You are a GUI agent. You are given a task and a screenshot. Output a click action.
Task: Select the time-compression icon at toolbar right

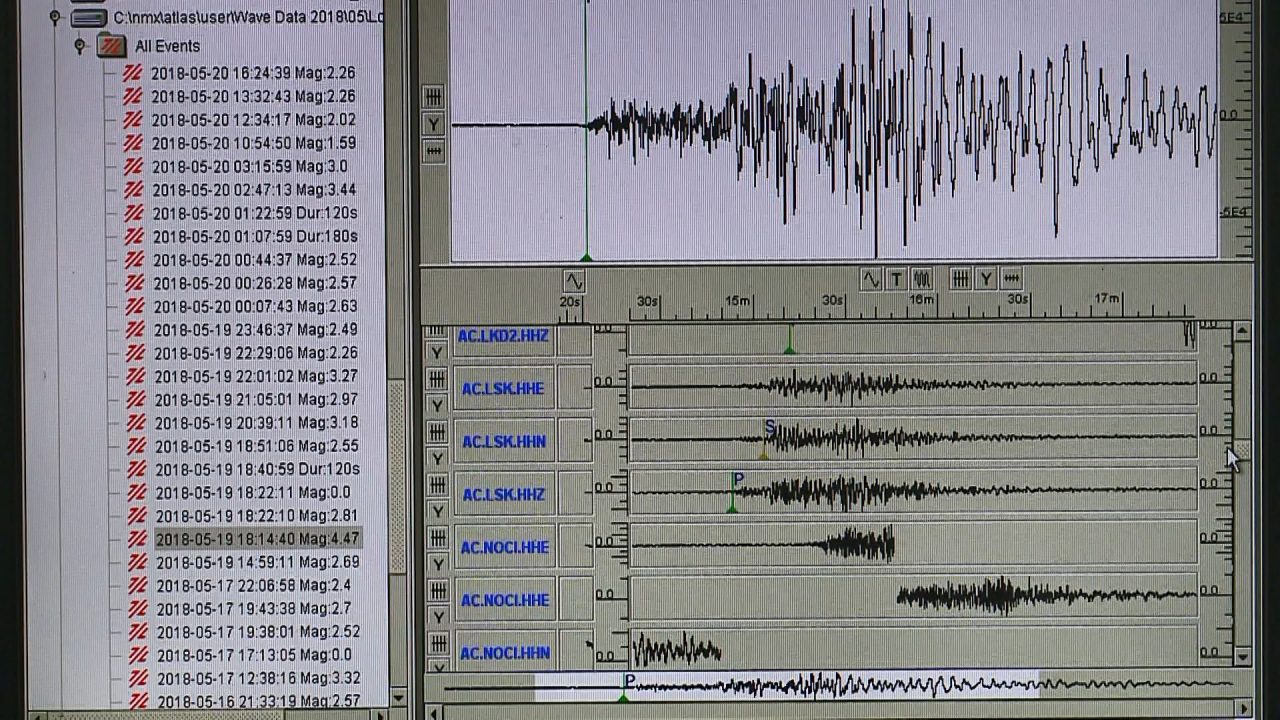click(x=1009, y=280)
